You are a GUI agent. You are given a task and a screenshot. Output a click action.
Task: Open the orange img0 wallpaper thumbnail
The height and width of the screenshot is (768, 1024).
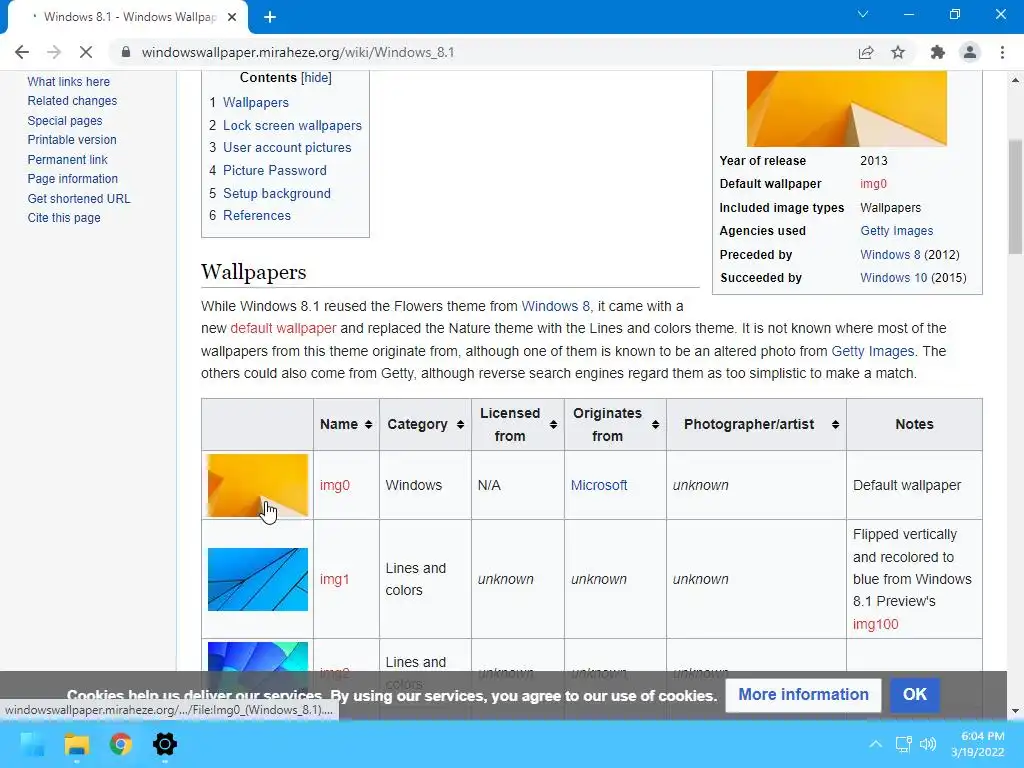coord(257,485)
